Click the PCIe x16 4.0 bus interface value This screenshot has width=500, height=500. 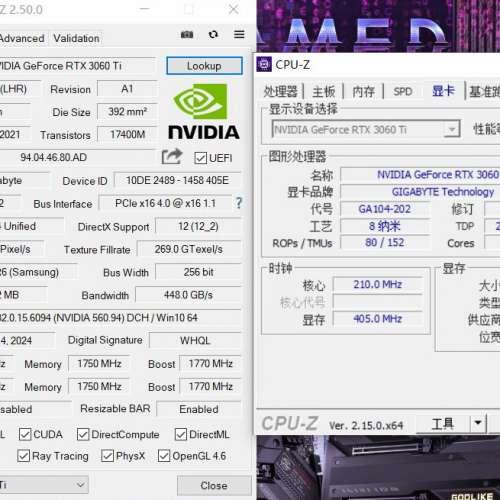[x=165, y=203]
